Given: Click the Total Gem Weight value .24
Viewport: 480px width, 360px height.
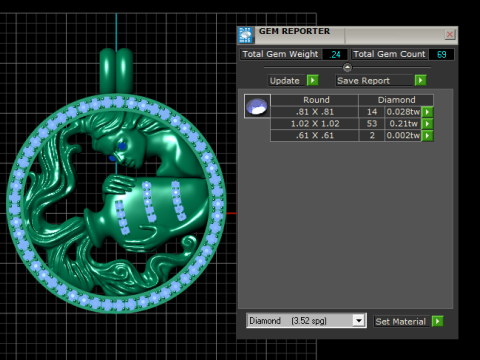Looking at the screenshot, I should (x=335, y=54).
